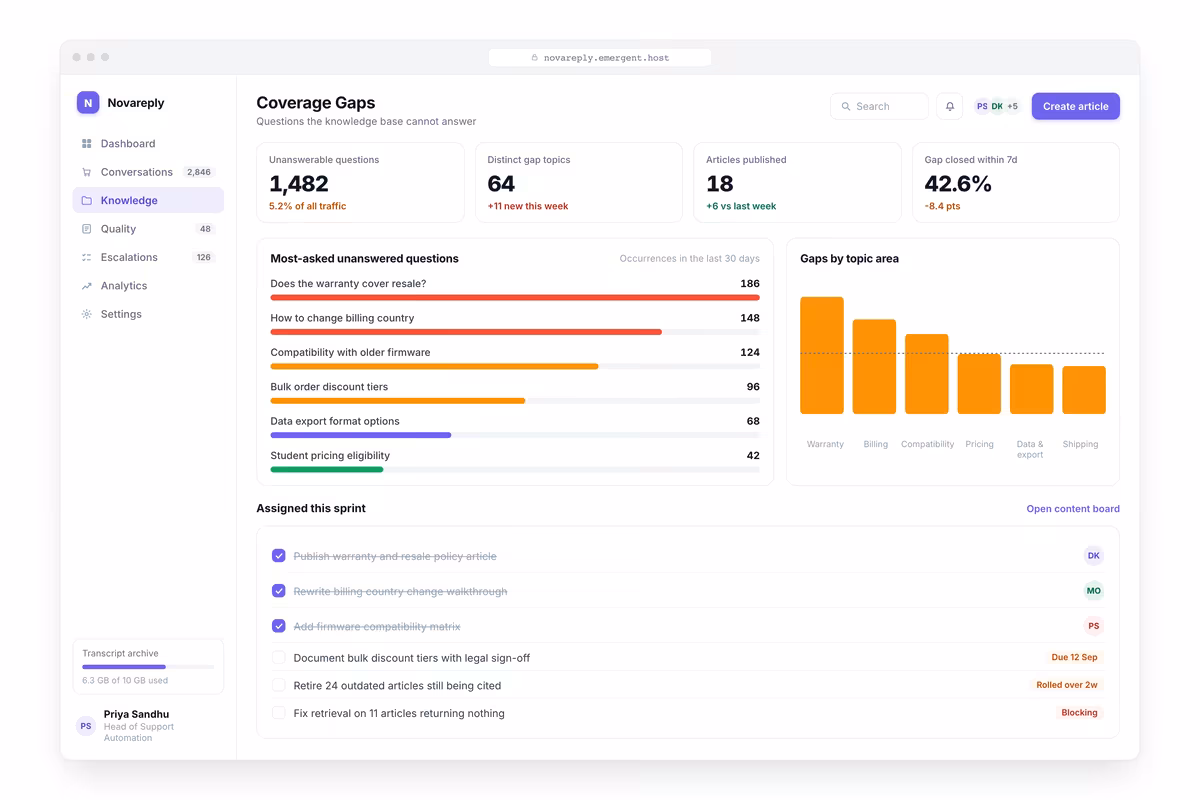1200x800 pixels.
Task: Click PS assignee avatar on firmware task
Action: click(x=1093, y=626)
